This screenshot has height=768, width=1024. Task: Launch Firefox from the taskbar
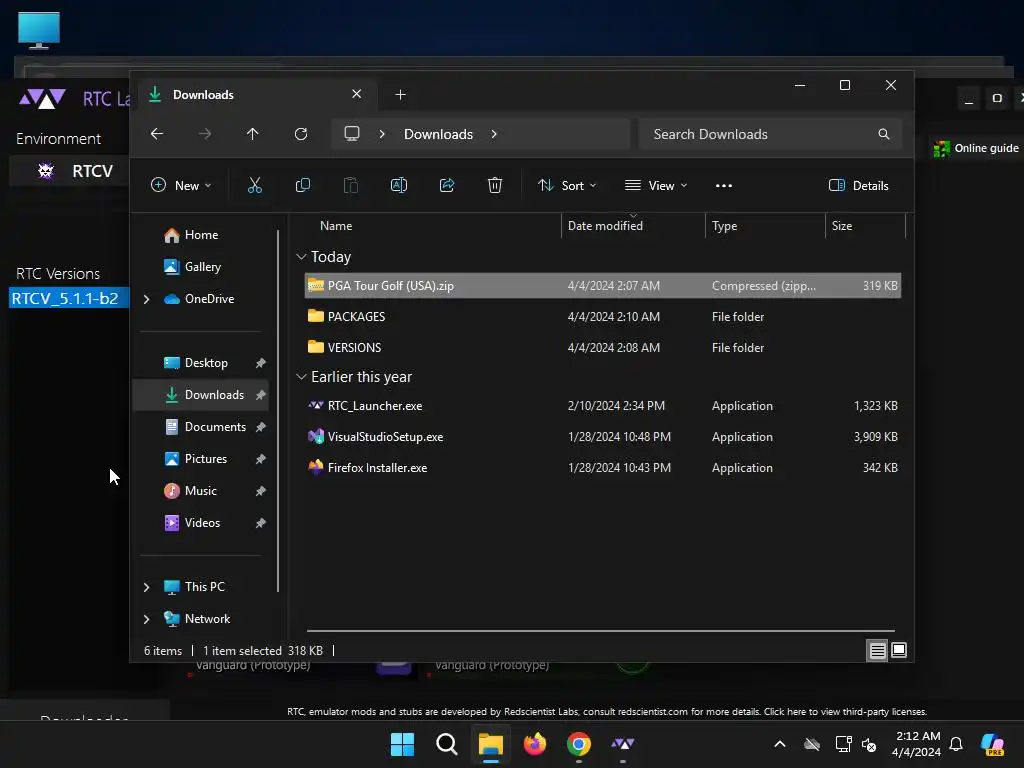tap(535, 744)
